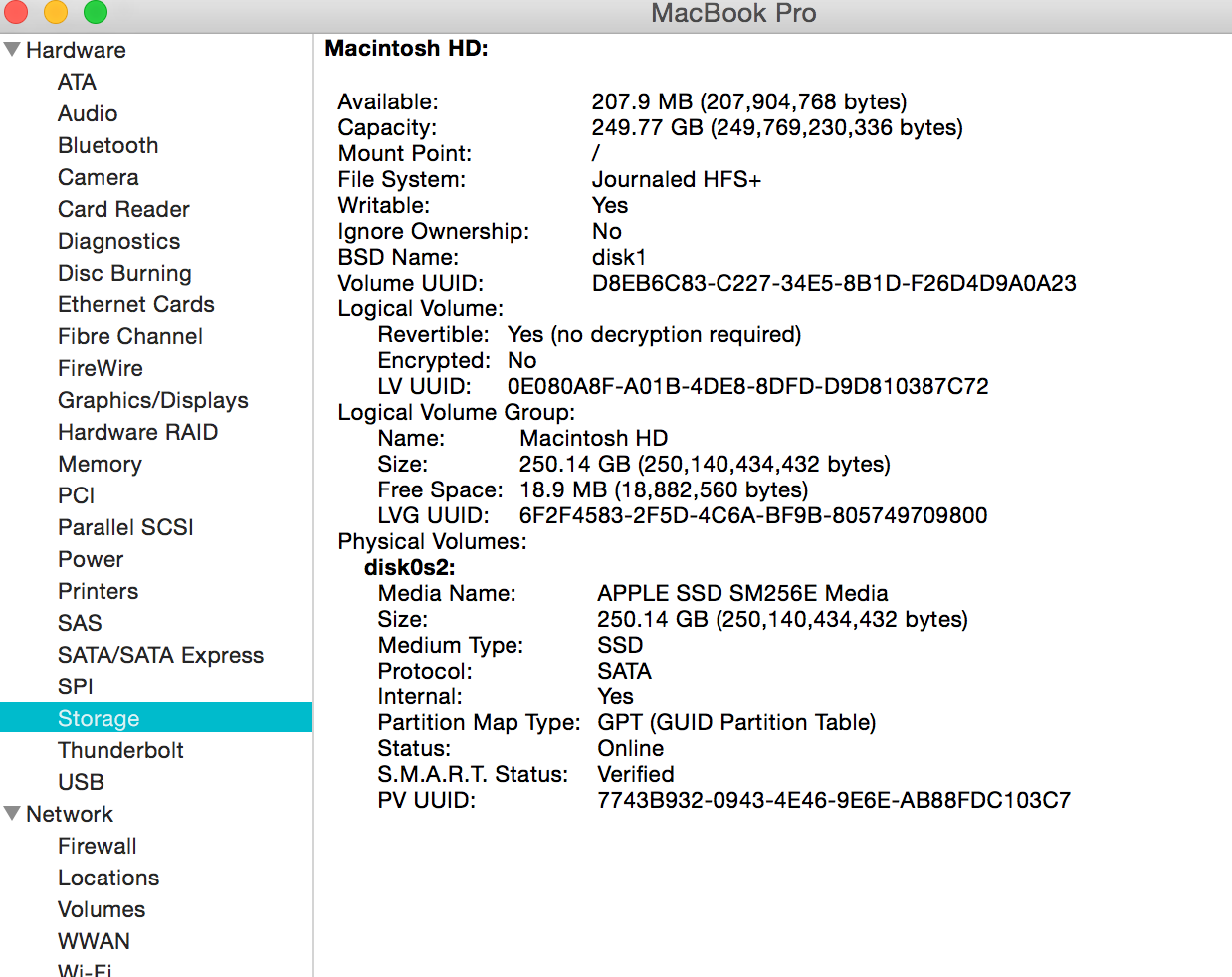This screenshot has width=1232, height=977.
Task: Click the Available value 207.9 MB
Action: point(749,101)
